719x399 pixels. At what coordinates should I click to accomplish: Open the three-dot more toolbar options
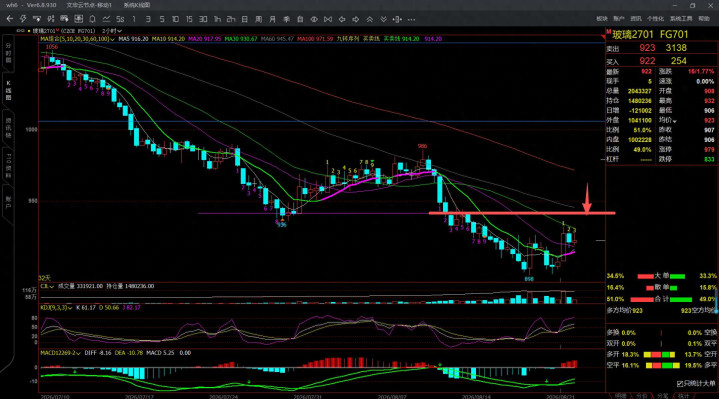pyautogui.click(x=411, y=19)
